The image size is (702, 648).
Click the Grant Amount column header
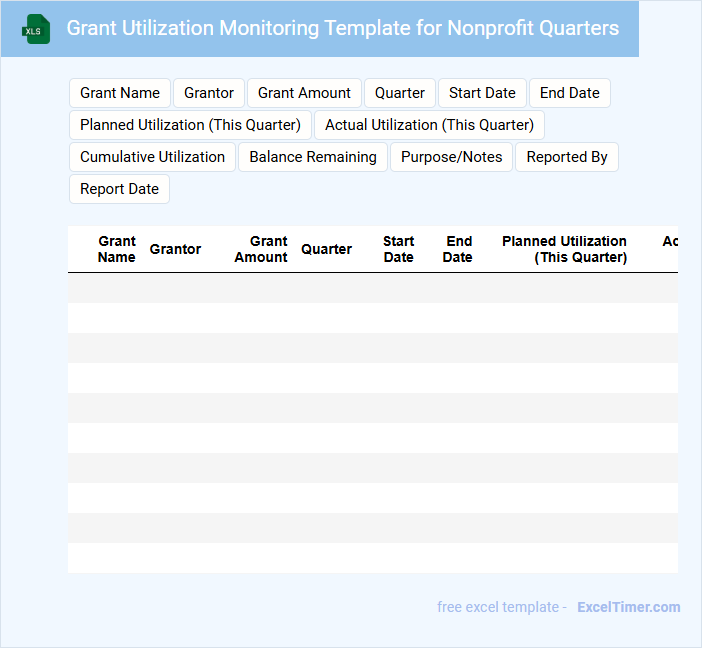(x=261, y=249)
